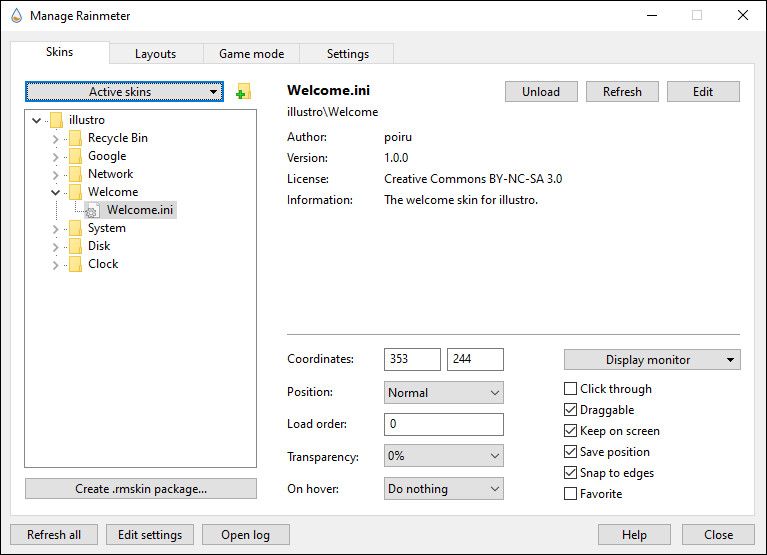
Task: Click the Network folder icon
Action: 75,174
